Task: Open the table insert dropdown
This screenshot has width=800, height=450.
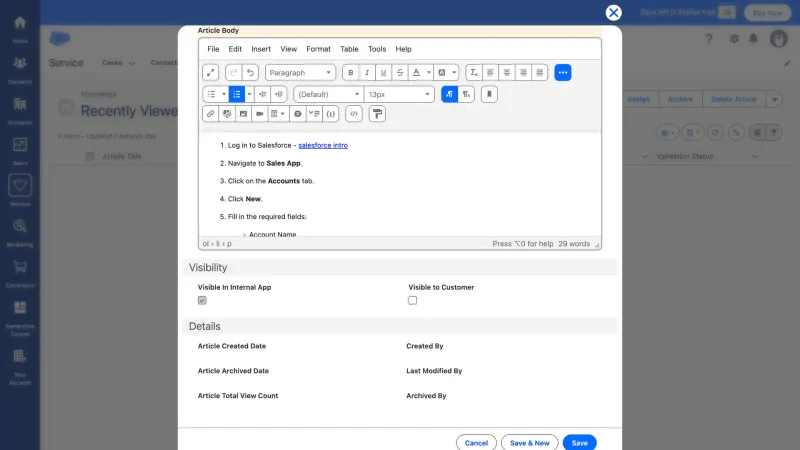Action: (x=278, y=114)
